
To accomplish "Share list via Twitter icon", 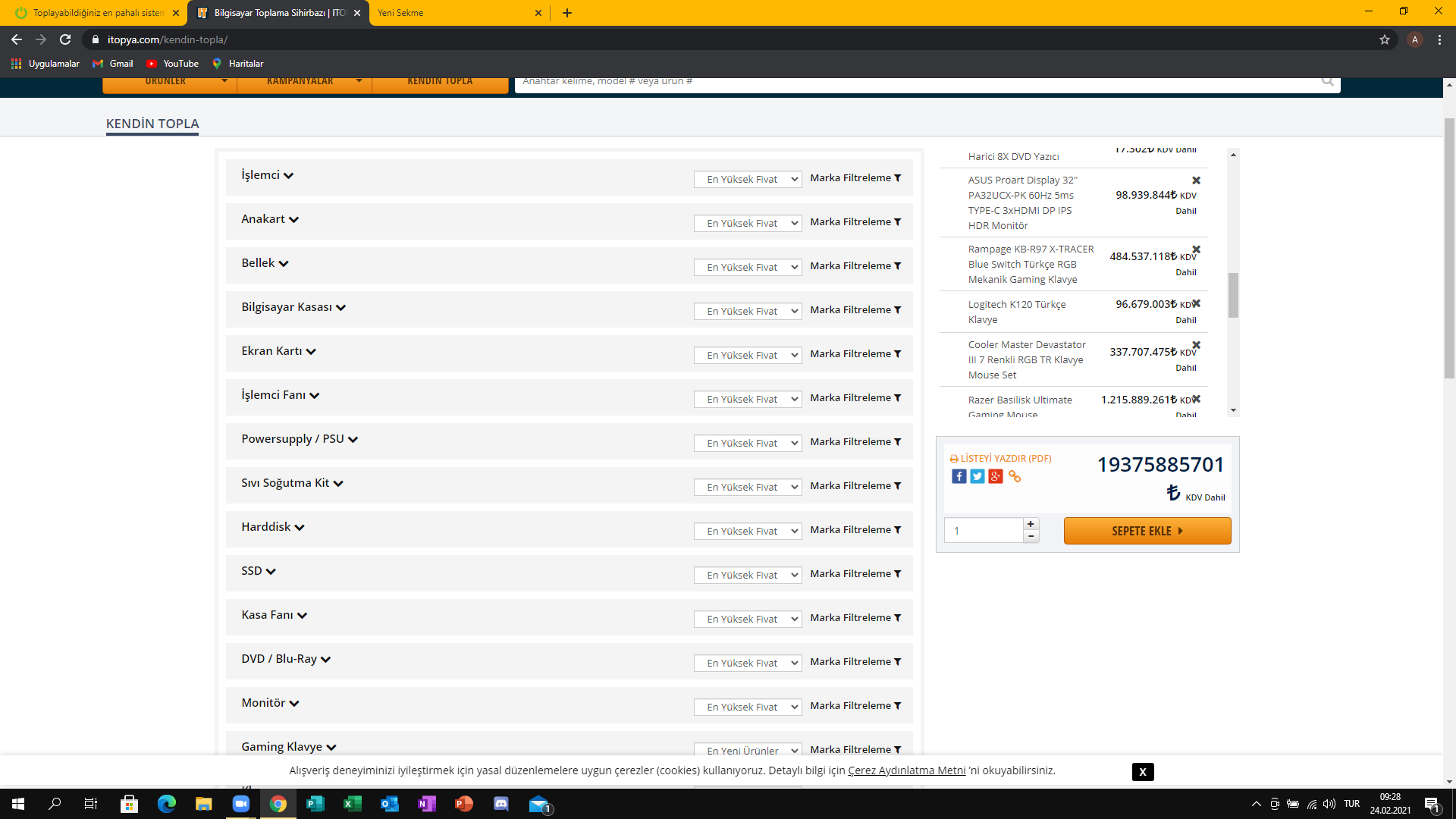I will (x=977, y=476).
